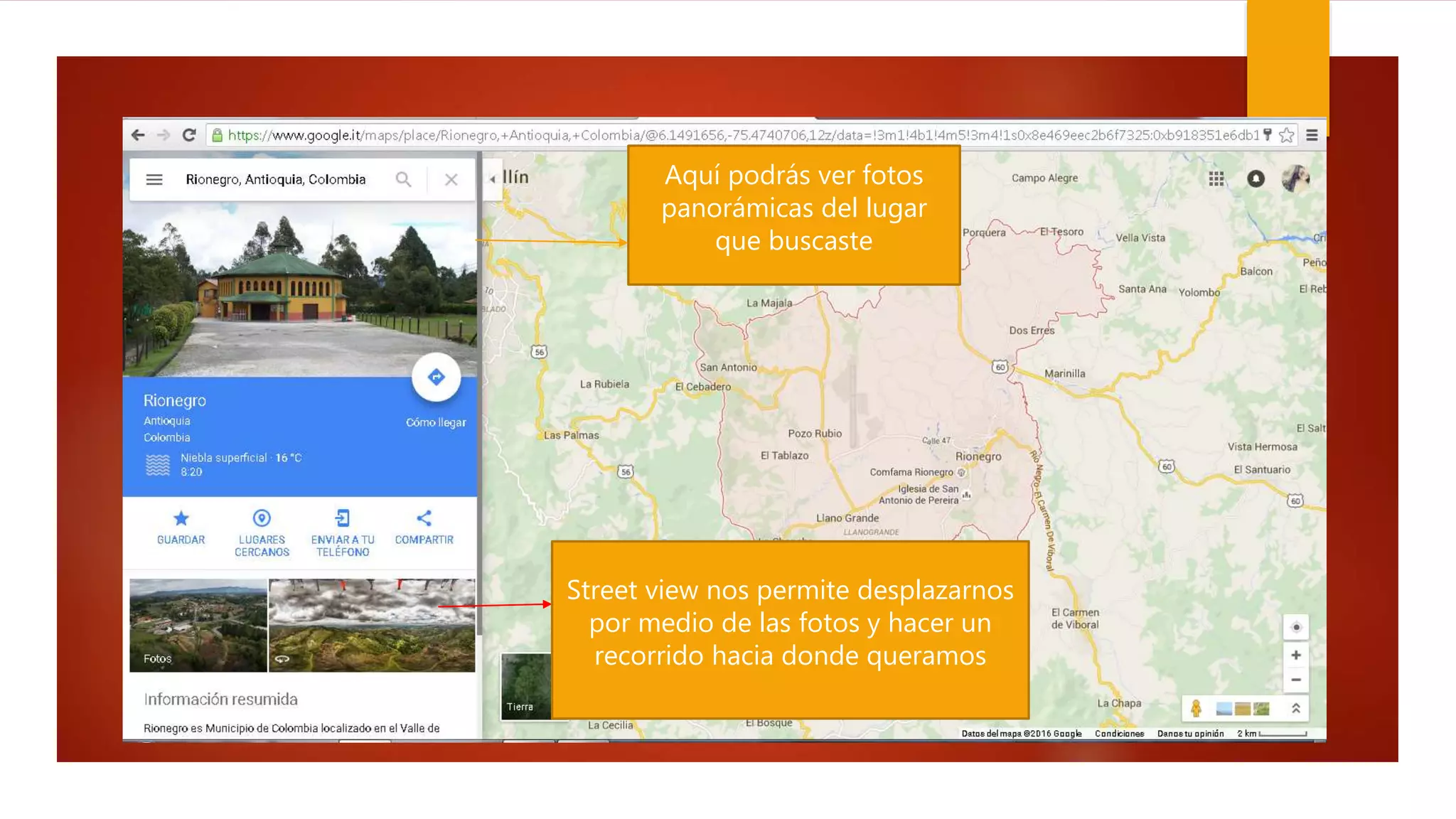Click the Campo Alegre map label

pos(1044,178)
